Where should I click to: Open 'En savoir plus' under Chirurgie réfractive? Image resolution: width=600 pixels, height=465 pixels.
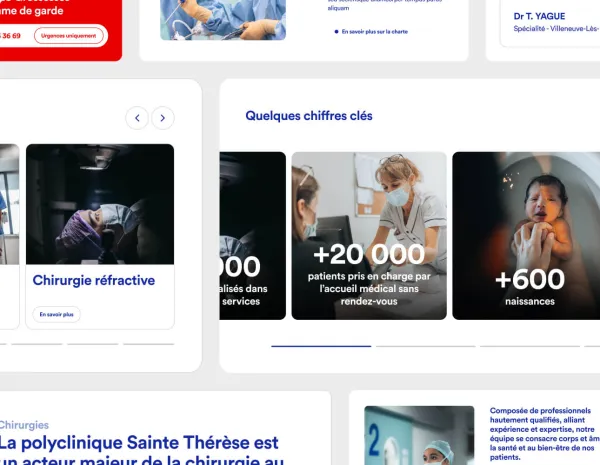56,314
